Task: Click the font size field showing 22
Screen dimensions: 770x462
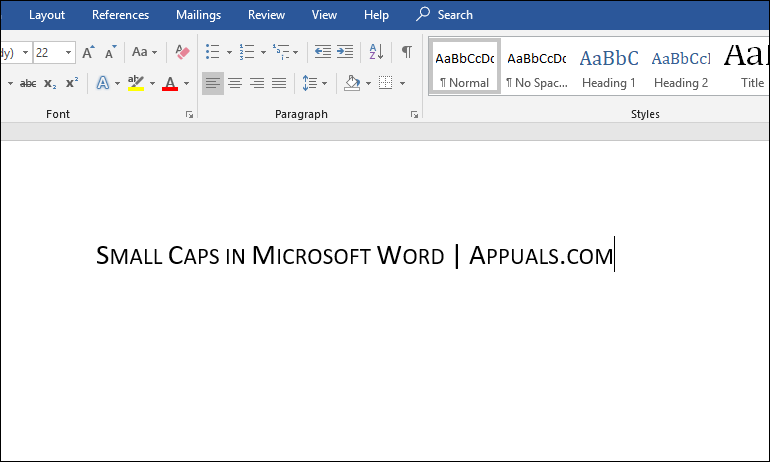Action: 48,52
